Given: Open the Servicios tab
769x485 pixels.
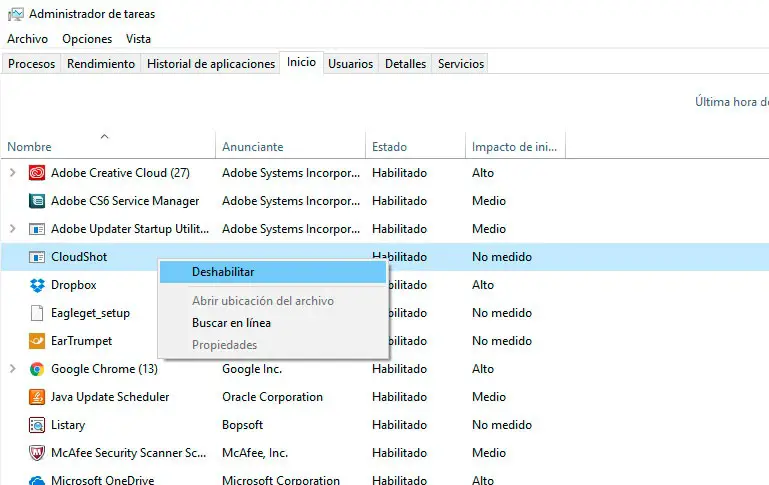Looking at the screenshot, I should coord(461,64).
